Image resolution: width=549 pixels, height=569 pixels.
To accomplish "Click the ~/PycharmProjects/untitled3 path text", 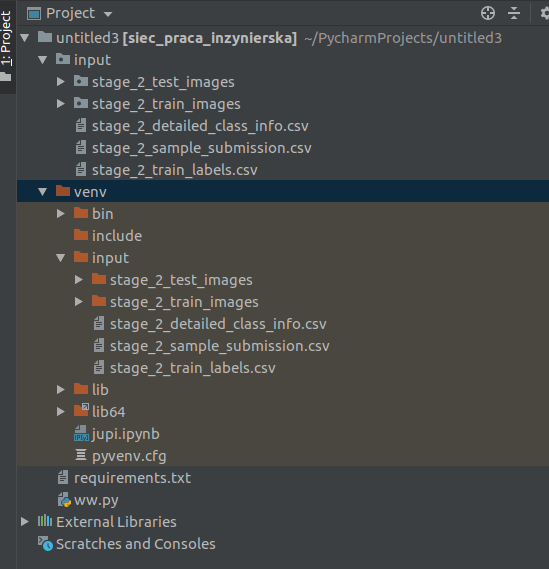I will click(403, 38).
